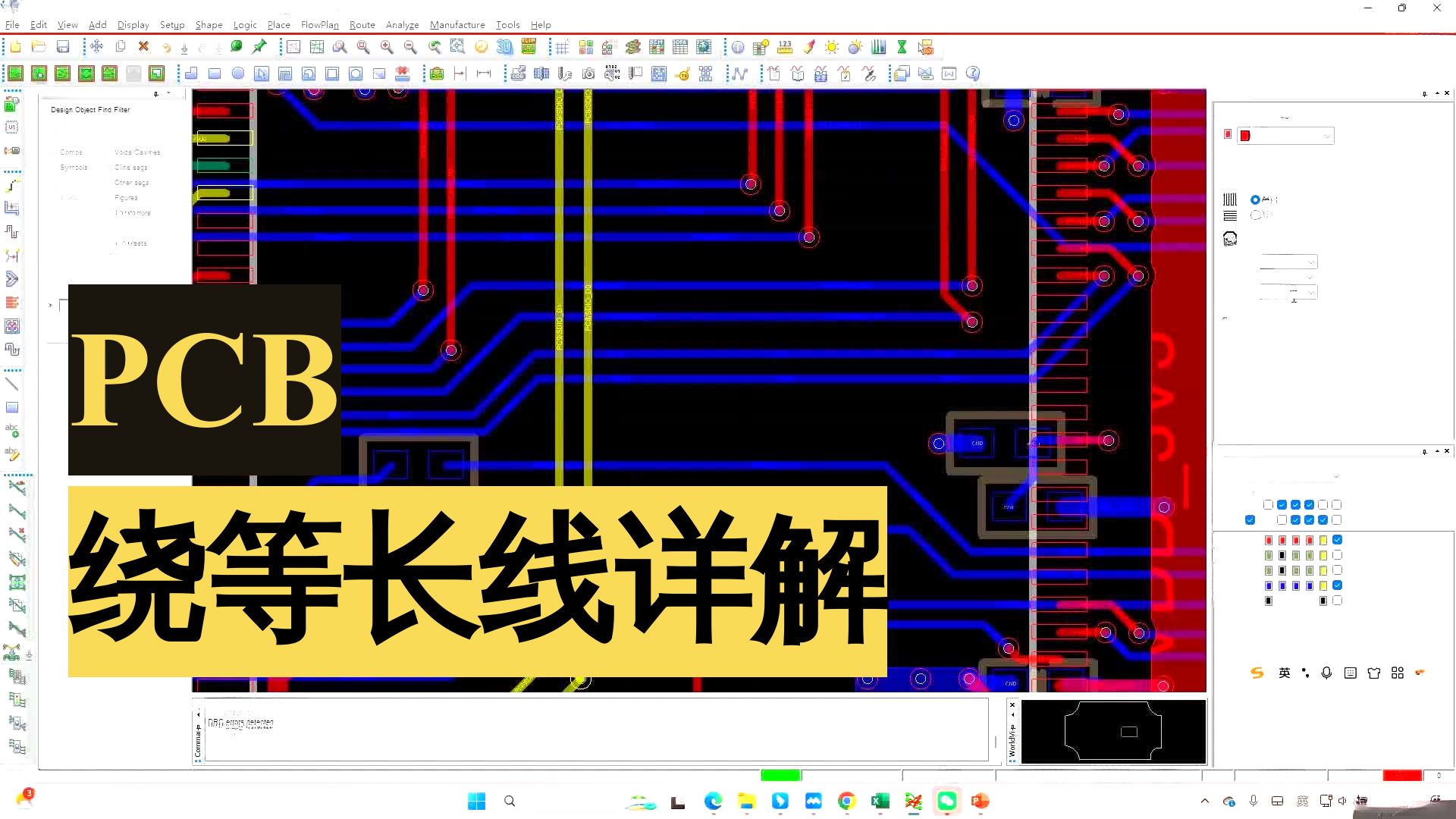This screenshot has width=1456, height=819.
Task: Open the upper small dropdown in Options panel
Action: click(1288, 262)
